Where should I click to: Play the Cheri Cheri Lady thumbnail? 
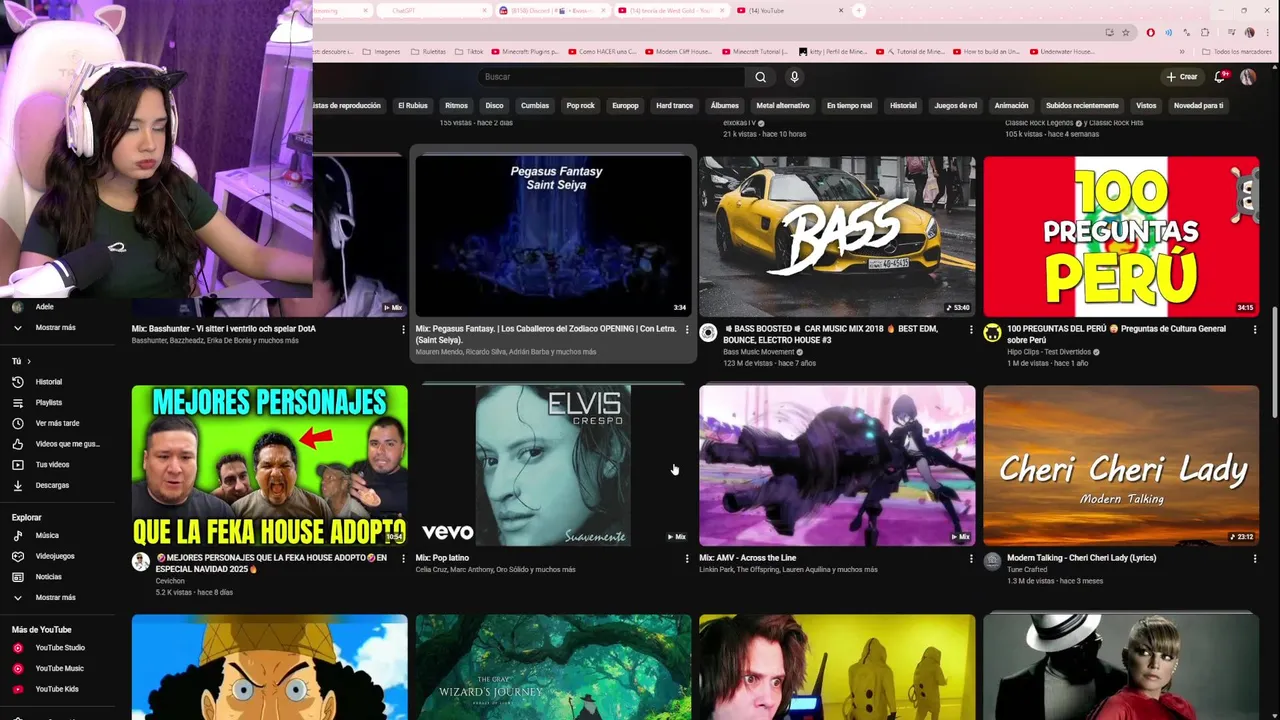click(x=1121, y=465)
